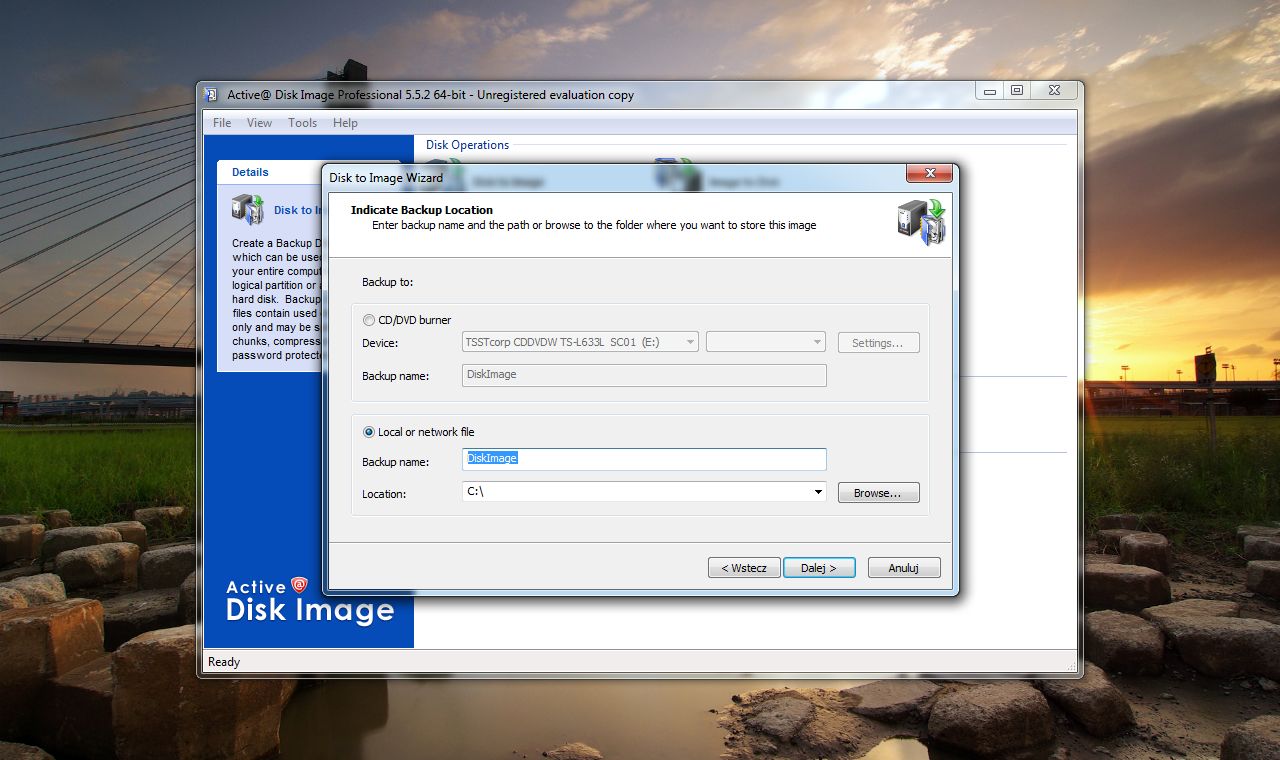Maximize the Active@ Disk Image main window
Screen dimensions: 1280x760
[x=1017, y=91]
